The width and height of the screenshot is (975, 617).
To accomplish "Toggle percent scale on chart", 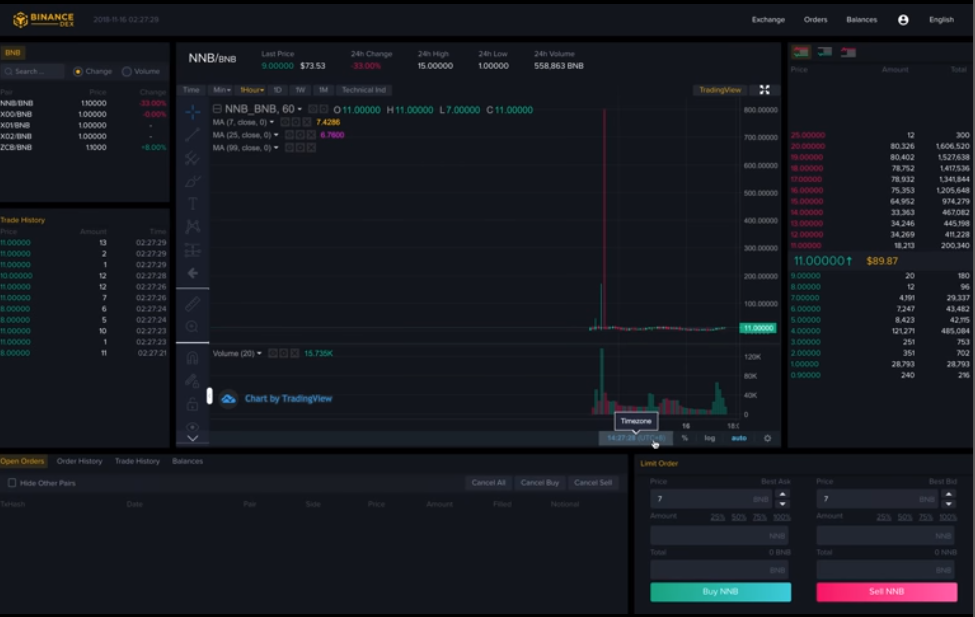I will coord(685,438).
